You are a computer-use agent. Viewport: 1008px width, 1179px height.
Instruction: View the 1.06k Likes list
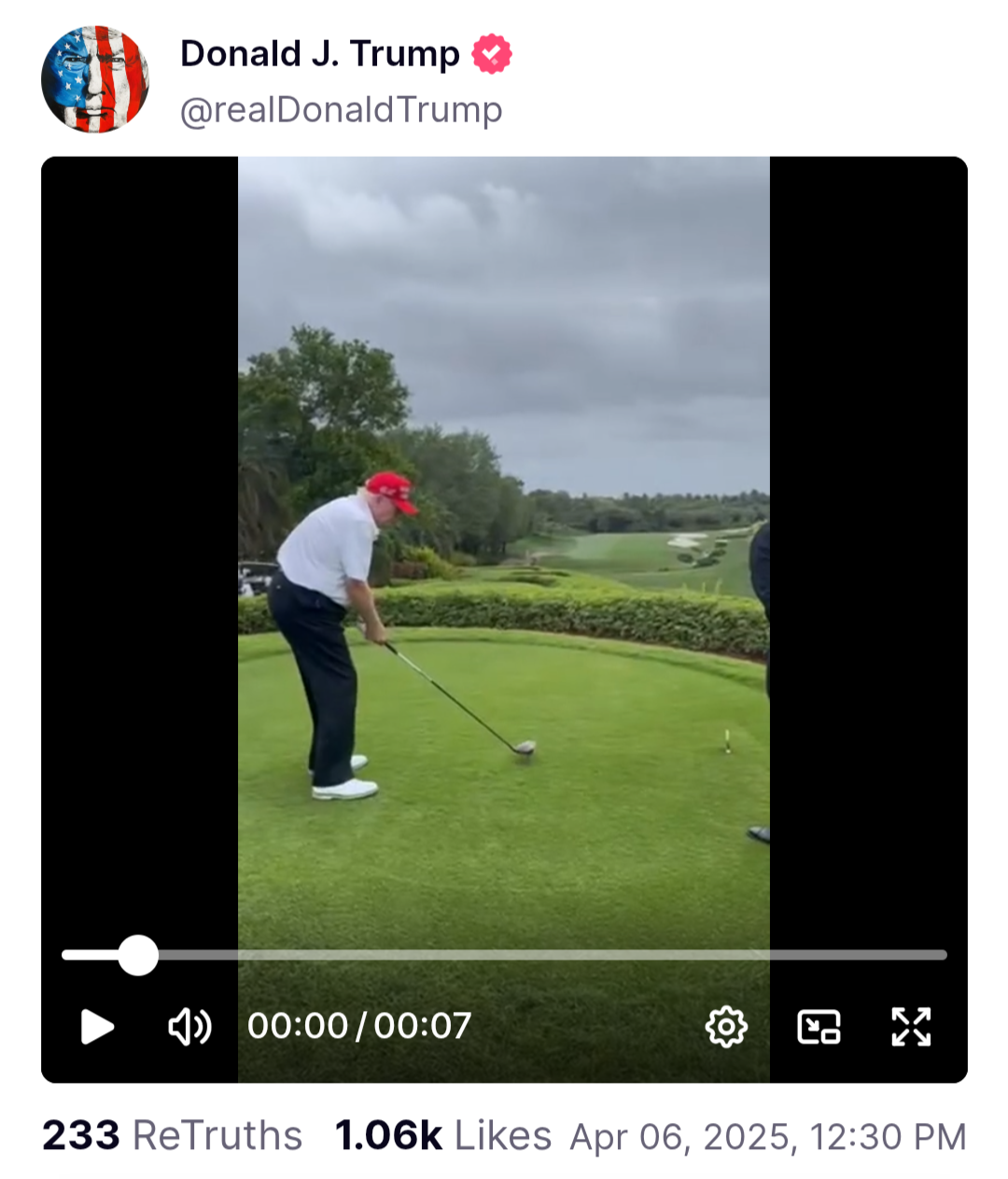pyautogui.click(x=442, y=1136)
